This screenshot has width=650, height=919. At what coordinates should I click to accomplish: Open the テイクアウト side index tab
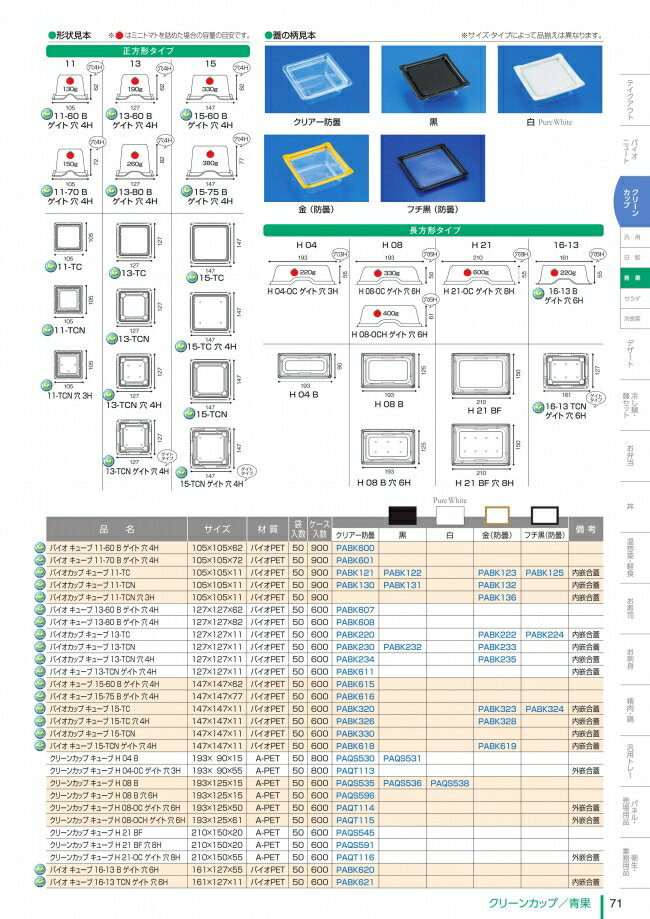pyautogui.click(x=627, y=95)
